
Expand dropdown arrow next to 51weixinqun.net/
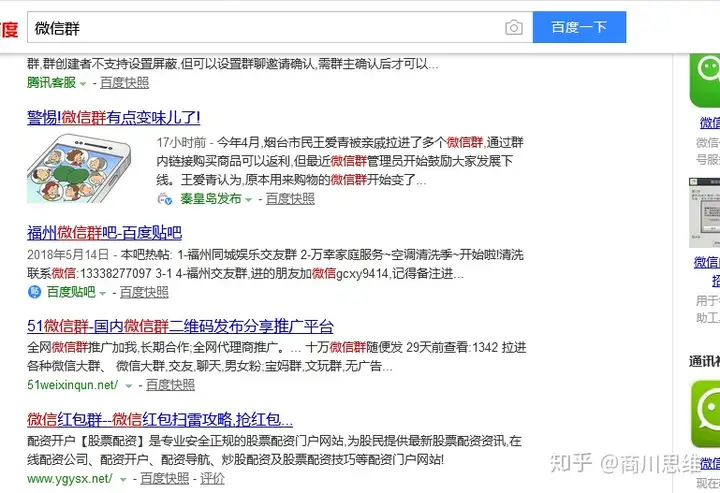[x=129, y=386]
